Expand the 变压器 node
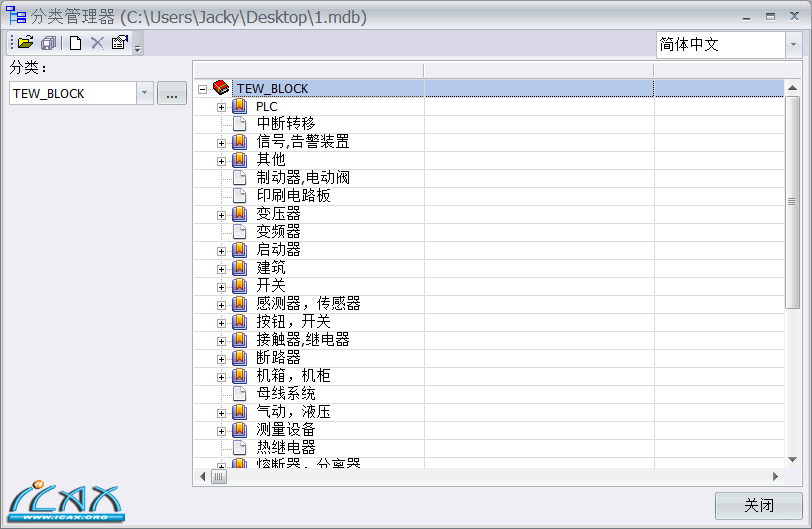This screenshot has height=529, width=812. [221, 215]
